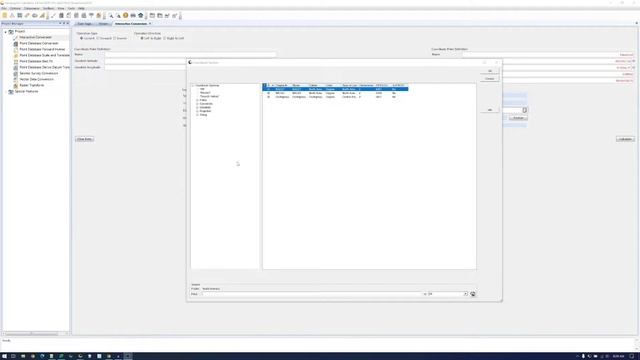Open the Options menu
This screenshot has width=640, height=360.
(x=15, y=8)
